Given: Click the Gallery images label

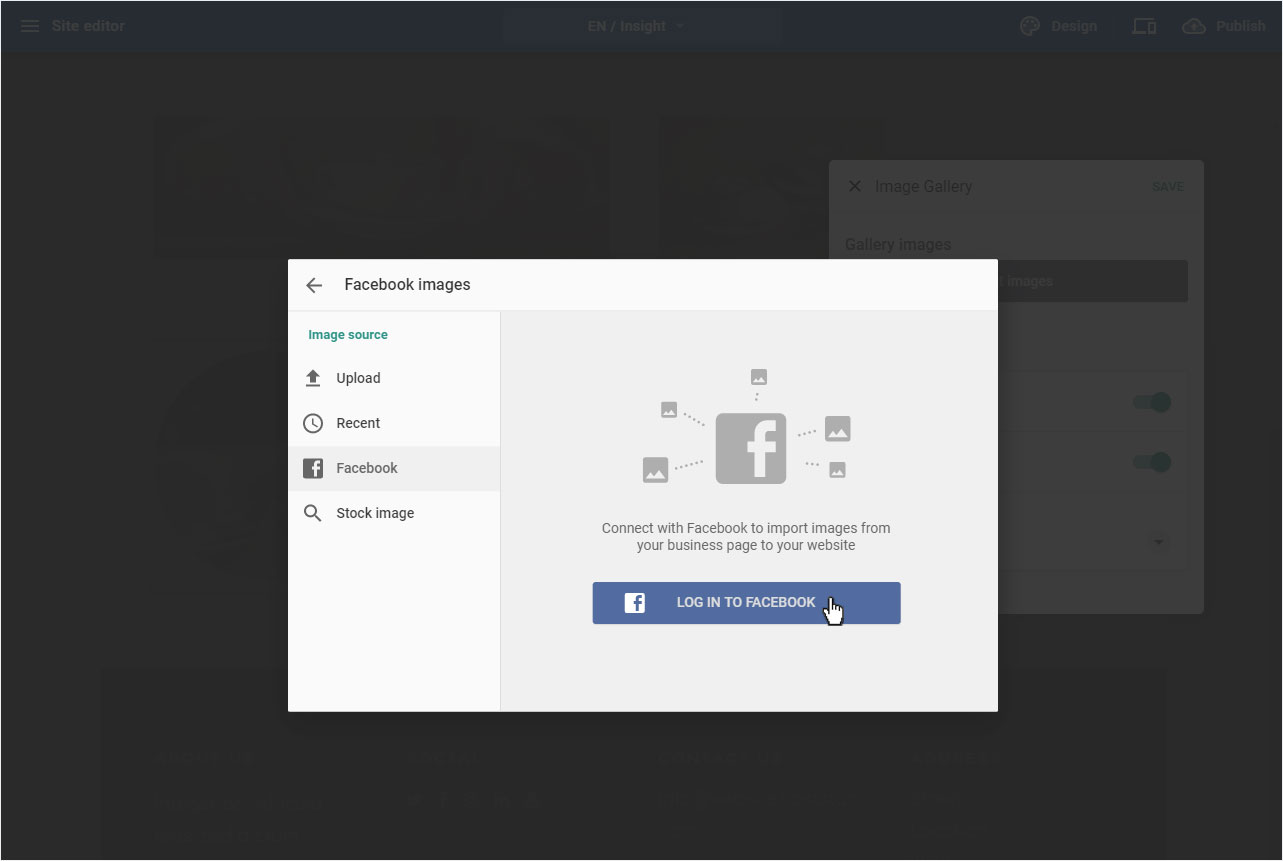Looking at the screenshot, I should tap(898, 244).
